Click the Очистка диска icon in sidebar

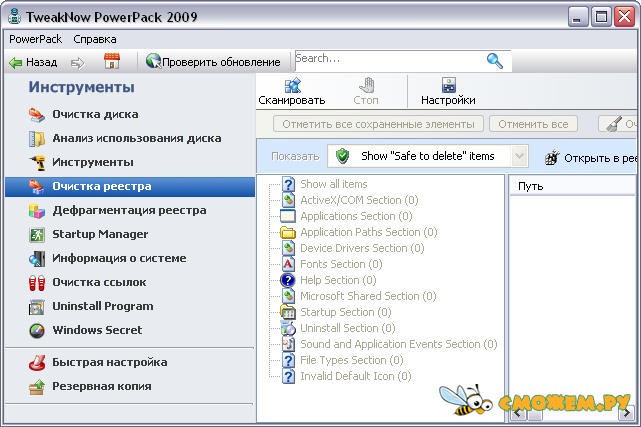(x=37, y=115)
